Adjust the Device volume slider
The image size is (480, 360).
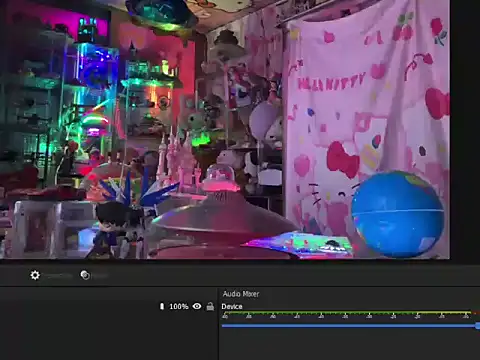pos(351,326)
